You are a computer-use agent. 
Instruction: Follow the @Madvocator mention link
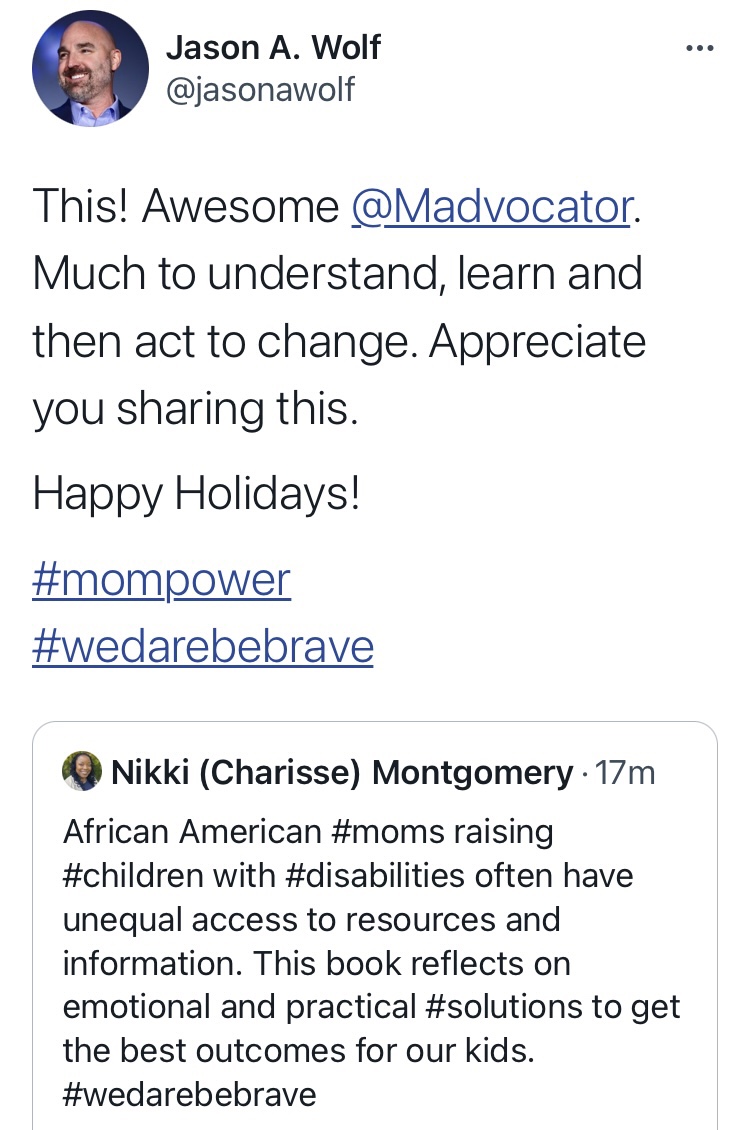[x=492, y=206]
